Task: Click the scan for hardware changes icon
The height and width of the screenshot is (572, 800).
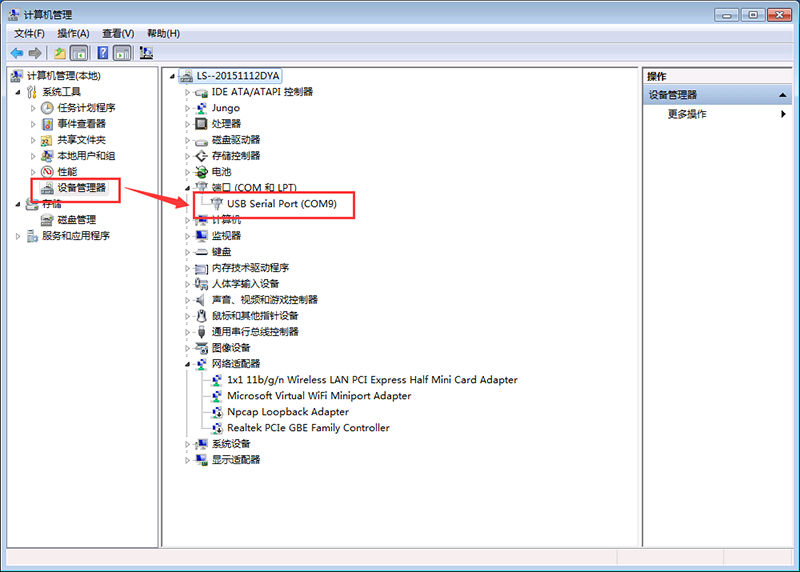Action: pos(146,53)
